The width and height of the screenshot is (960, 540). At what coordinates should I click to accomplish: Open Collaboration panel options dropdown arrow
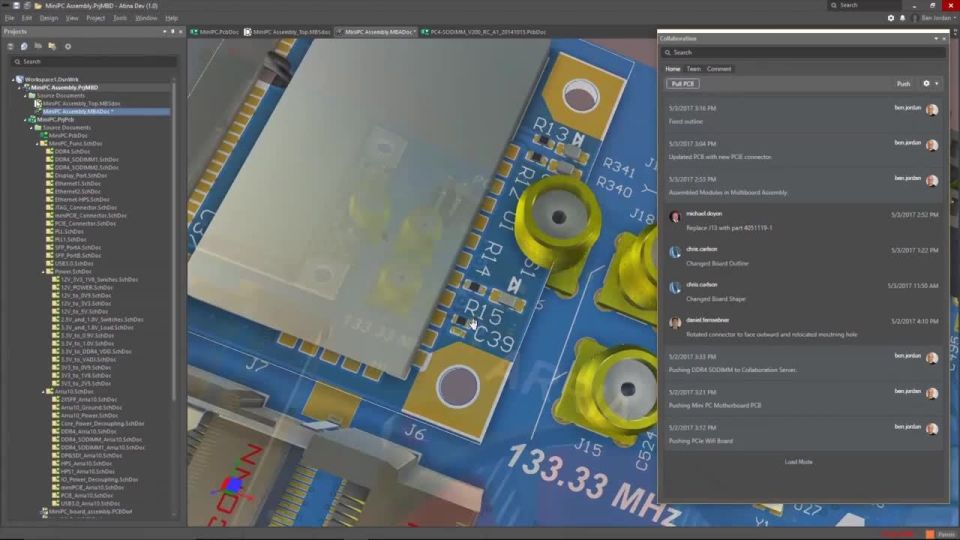coord(936,39)
